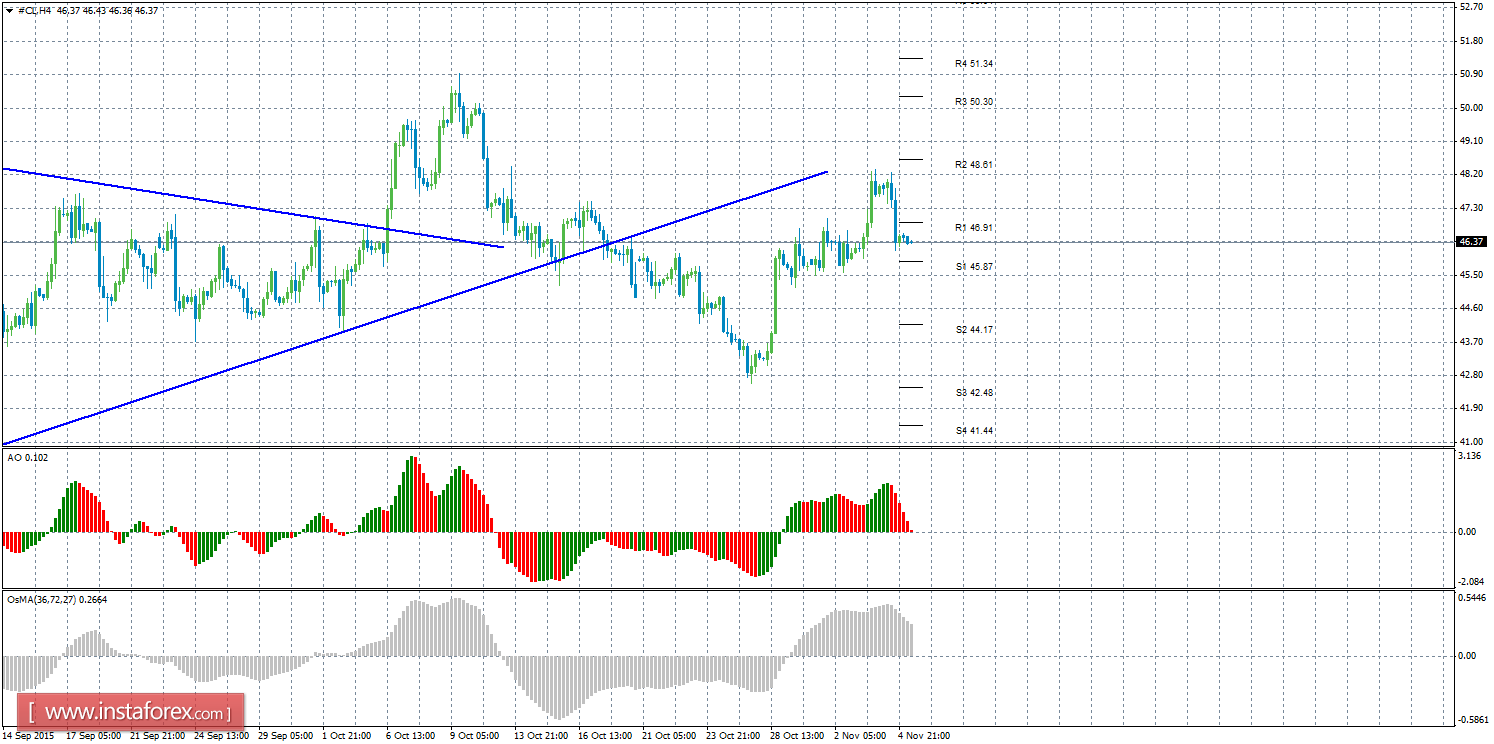Click the 29 Sep 05:00 date label

[285, 736]
